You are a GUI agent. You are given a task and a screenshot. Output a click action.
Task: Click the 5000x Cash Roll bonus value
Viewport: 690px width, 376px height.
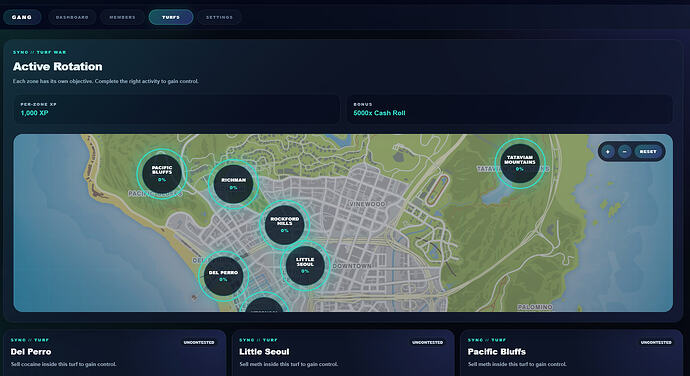click(379, 113)
